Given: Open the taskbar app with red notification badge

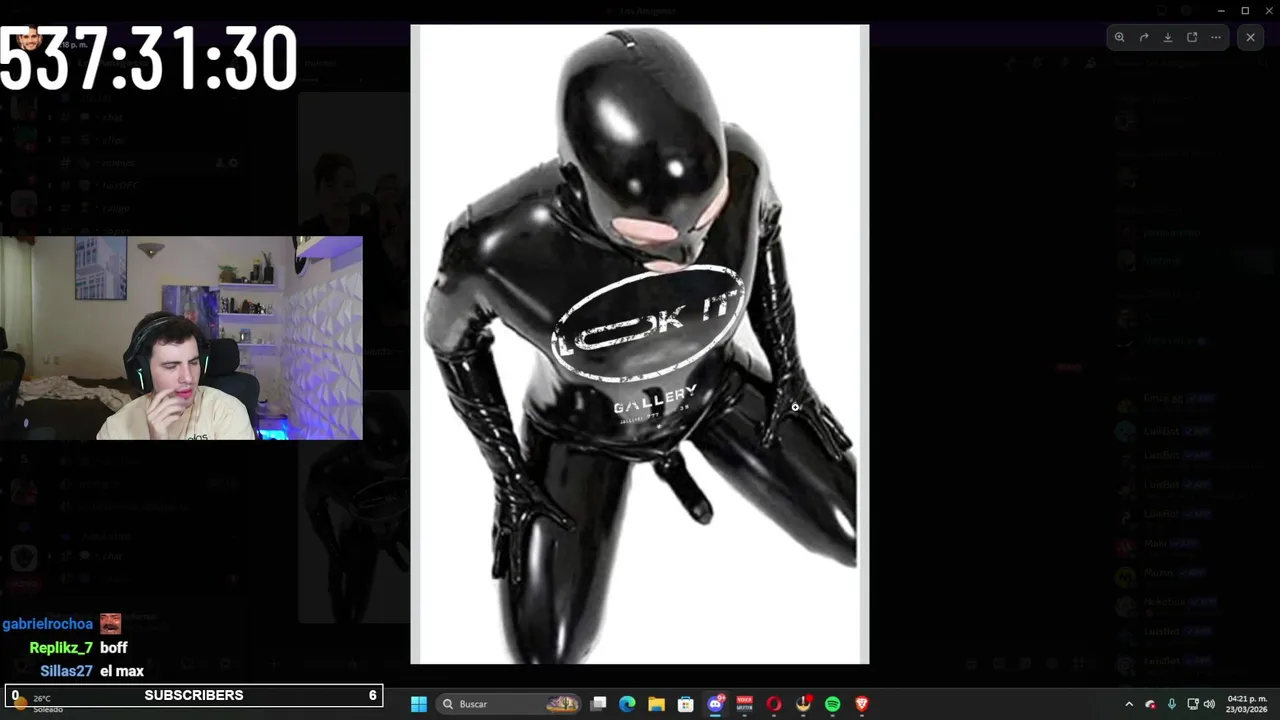Looking at the screenshot, I should click(x=803, y=704).
